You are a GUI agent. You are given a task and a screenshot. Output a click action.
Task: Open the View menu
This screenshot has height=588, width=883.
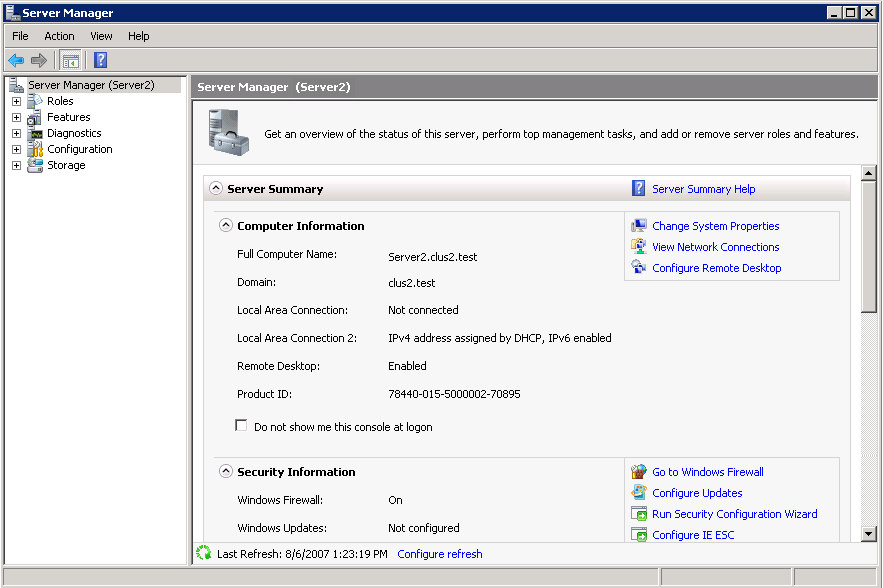point(101,36)
